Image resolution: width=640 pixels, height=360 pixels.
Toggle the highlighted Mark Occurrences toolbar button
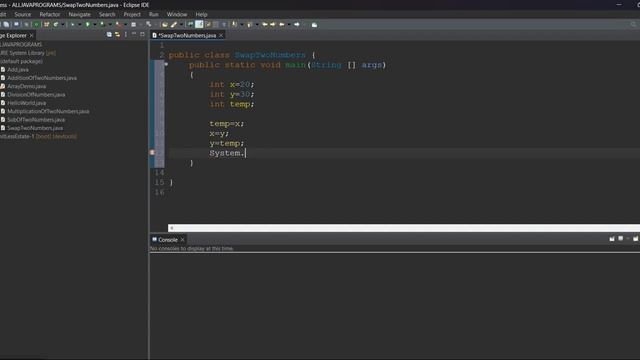point(199,24)
